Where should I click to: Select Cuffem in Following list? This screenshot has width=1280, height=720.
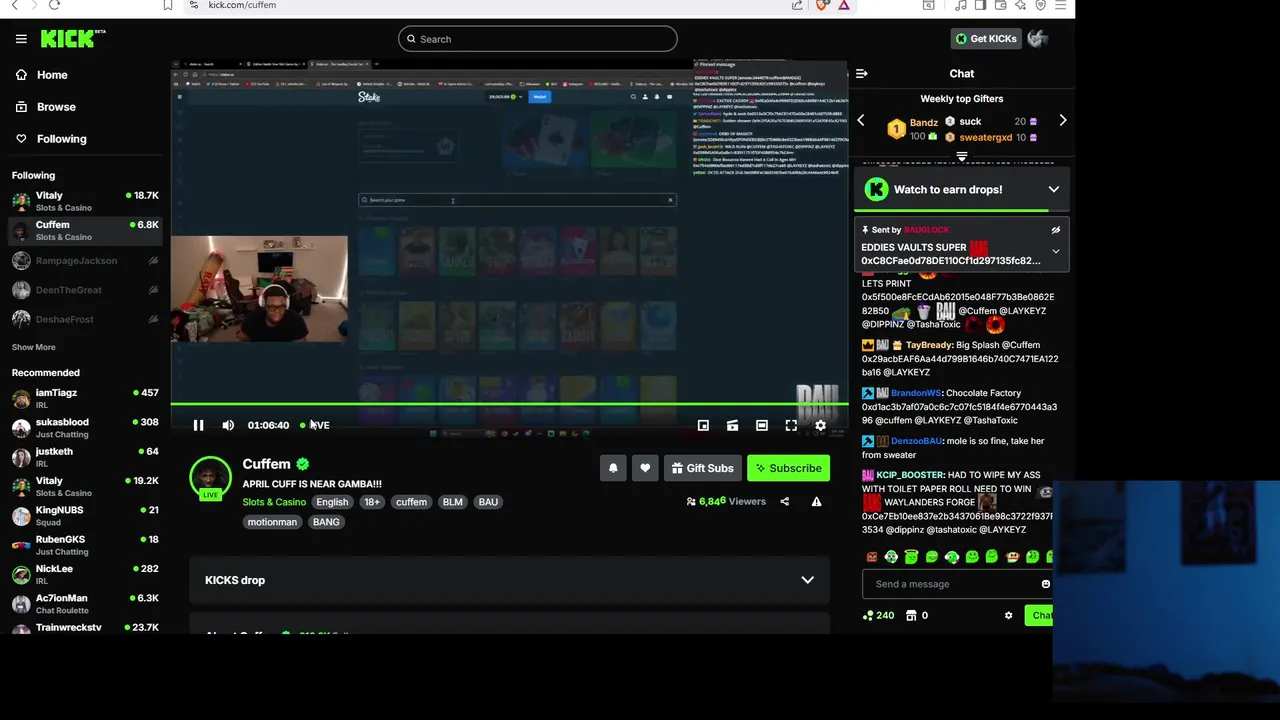tap(84, 230)
